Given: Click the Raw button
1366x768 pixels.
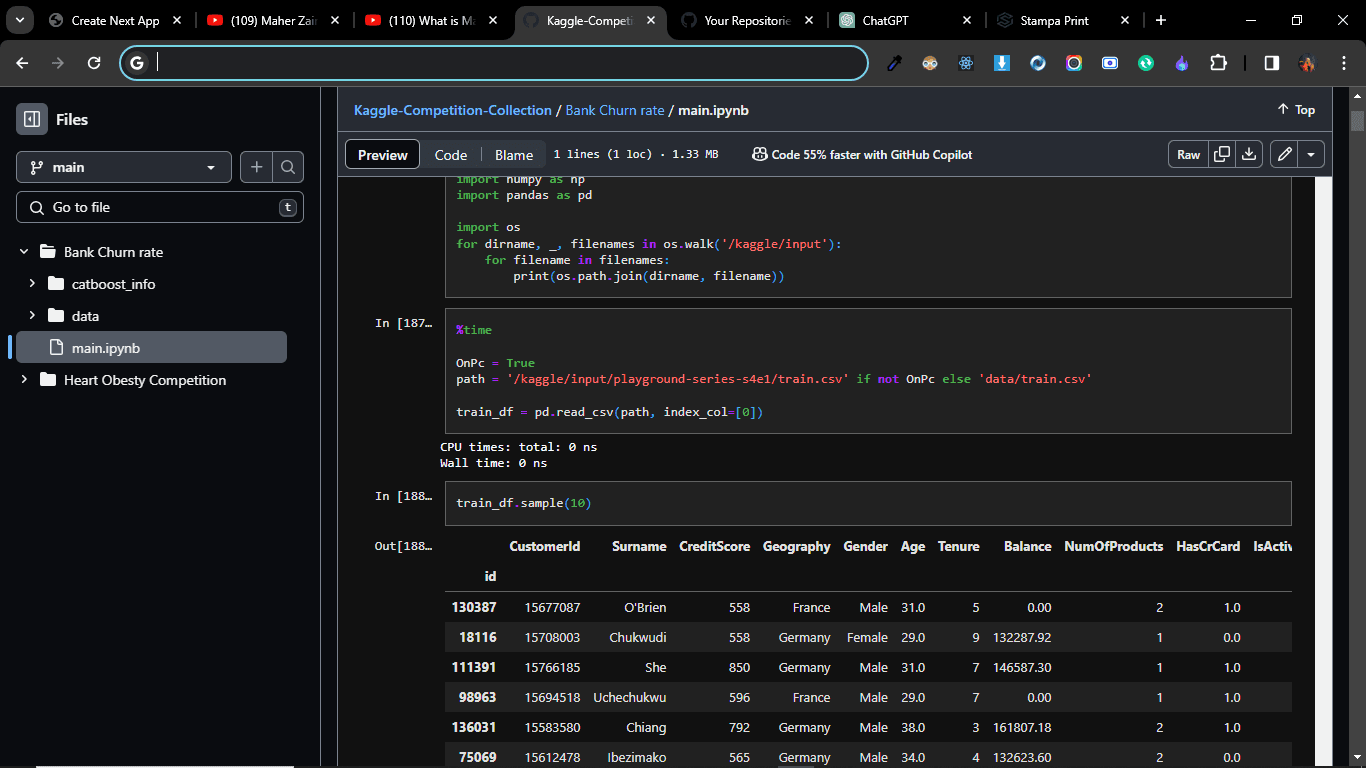Looking at the screenshot, I should point(1188,154).
